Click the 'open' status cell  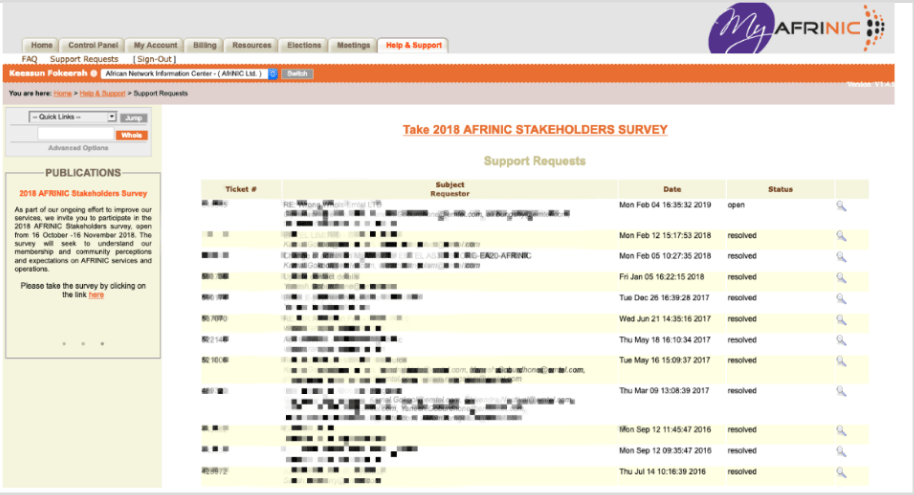(736, 205)
